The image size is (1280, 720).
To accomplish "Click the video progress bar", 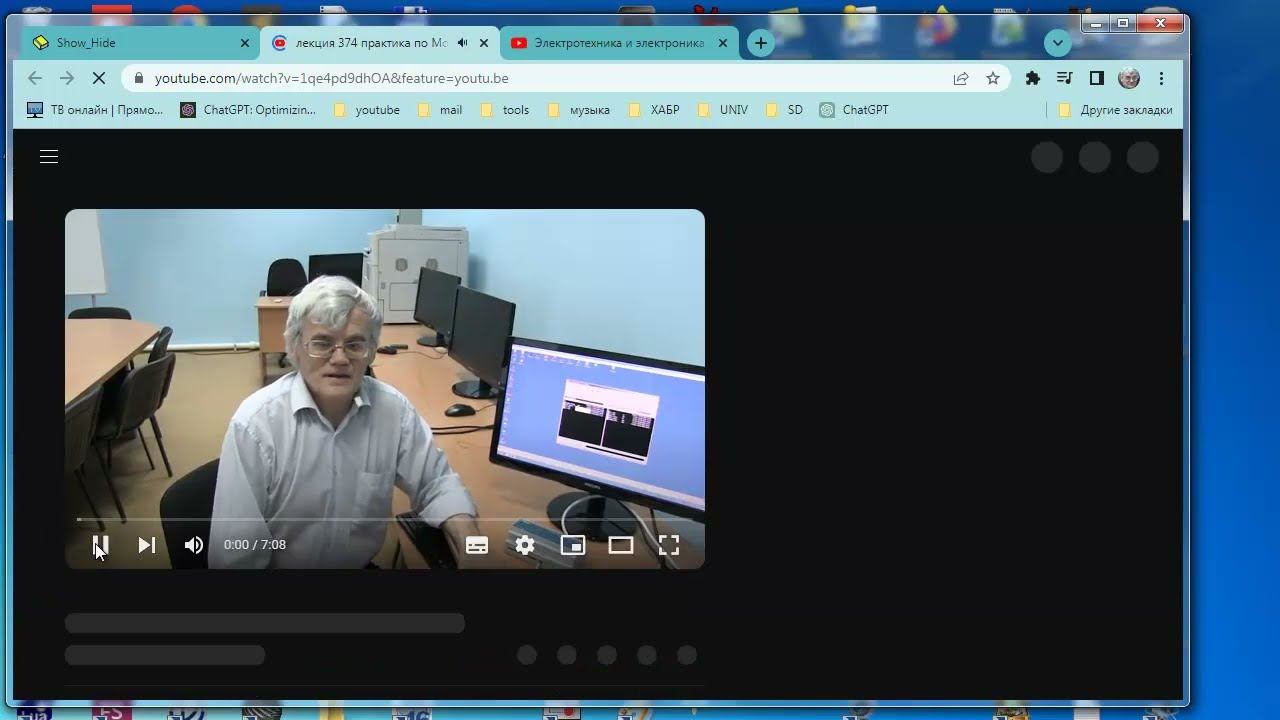I will (385, 519).
